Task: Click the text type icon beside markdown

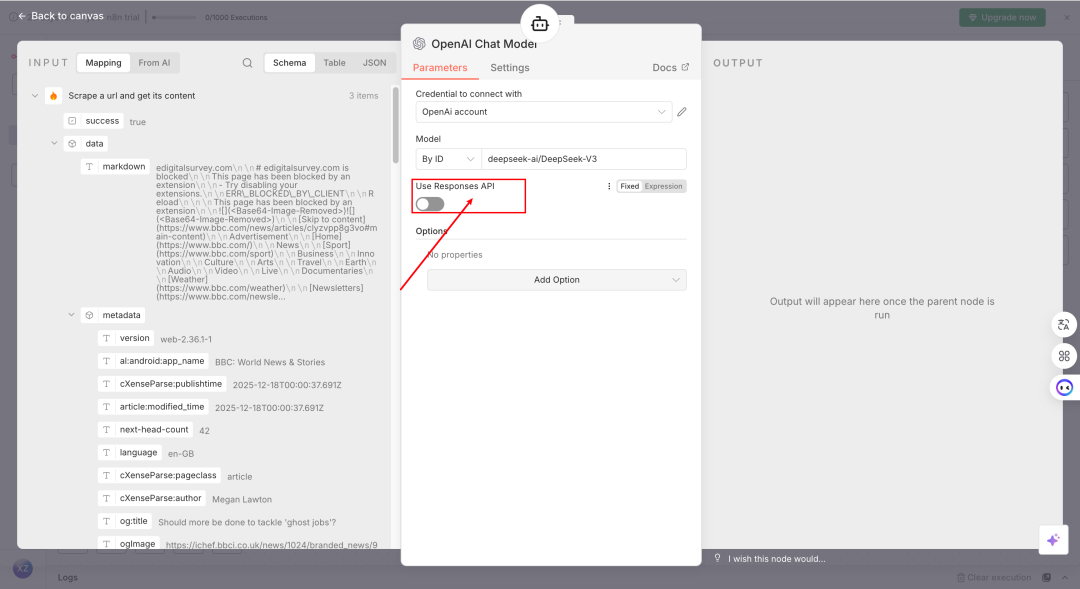Action: 90,166
